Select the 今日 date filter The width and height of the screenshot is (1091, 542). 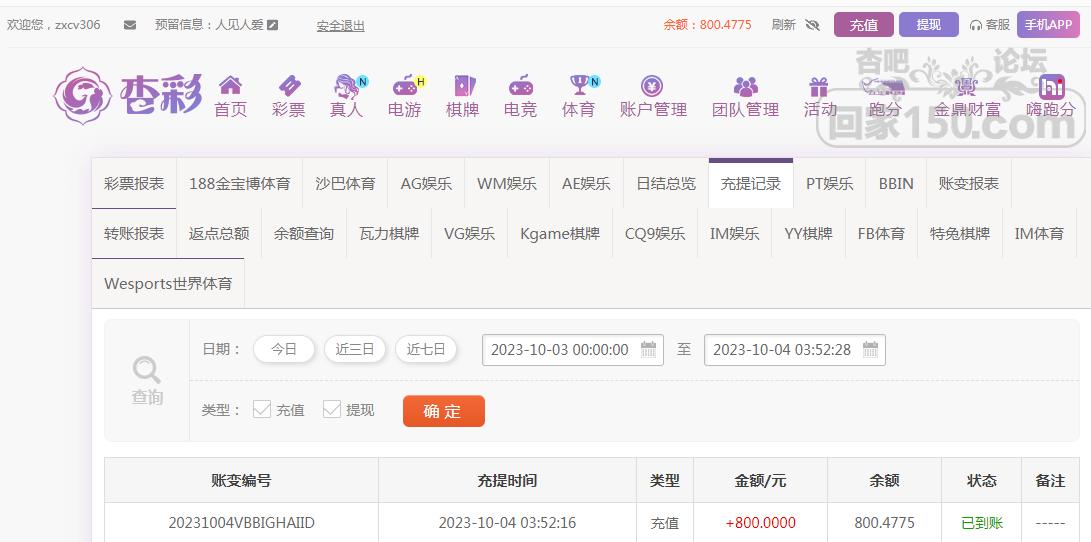click(284, 349)
